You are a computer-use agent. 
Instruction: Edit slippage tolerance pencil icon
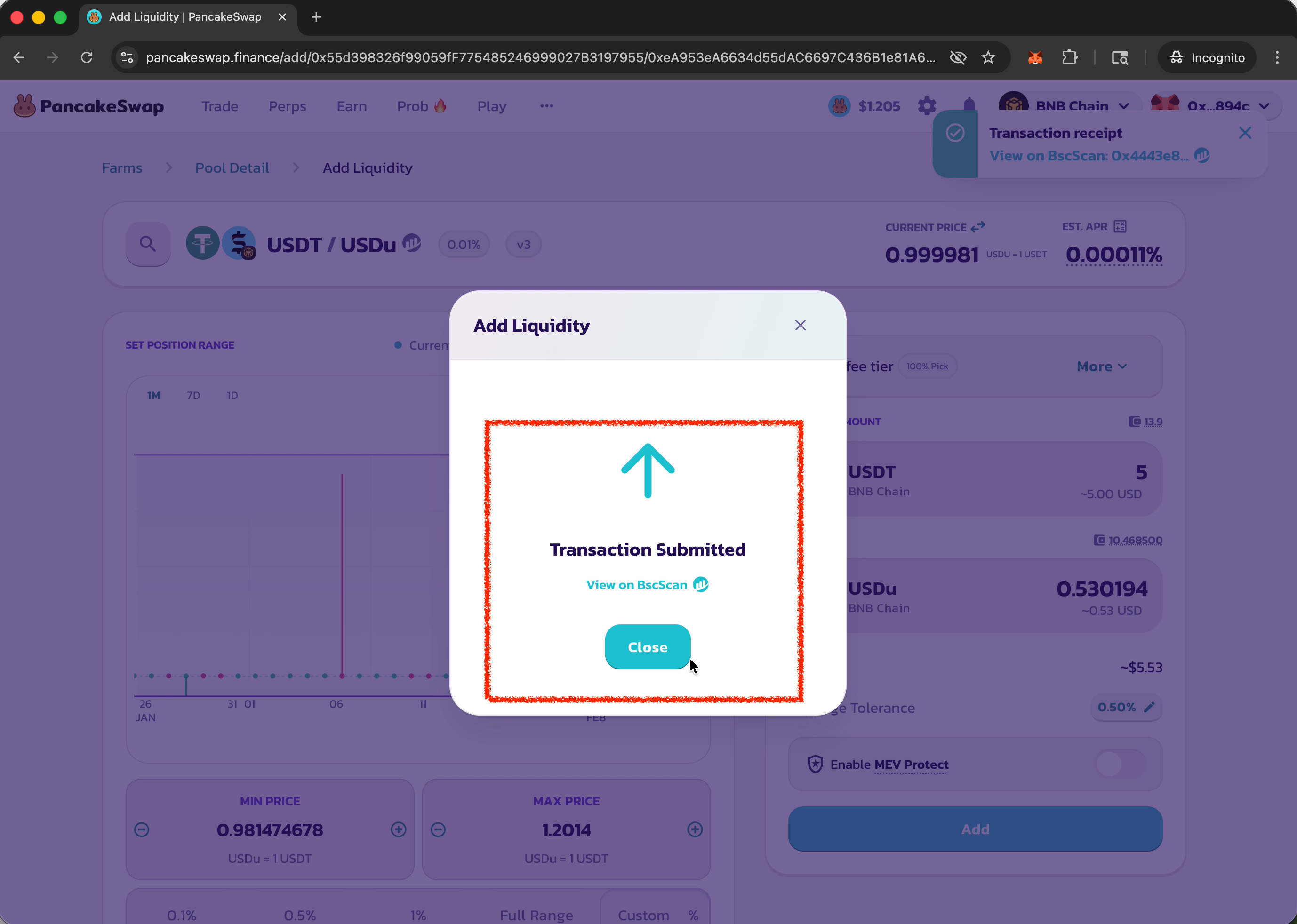tap(1149, 707)
